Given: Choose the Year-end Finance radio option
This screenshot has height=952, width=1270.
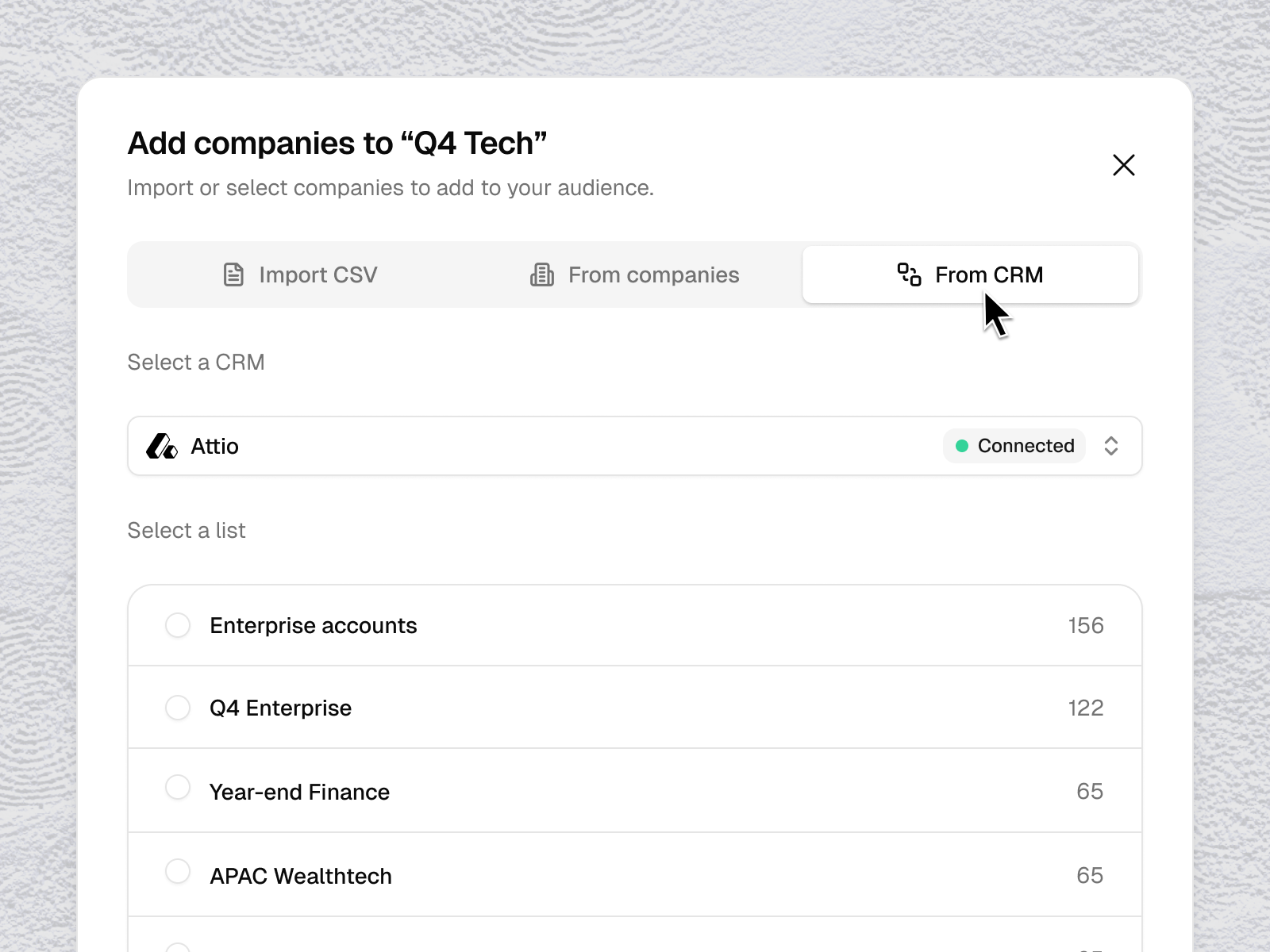Looking at the screenshot, I should click(178, 788).
